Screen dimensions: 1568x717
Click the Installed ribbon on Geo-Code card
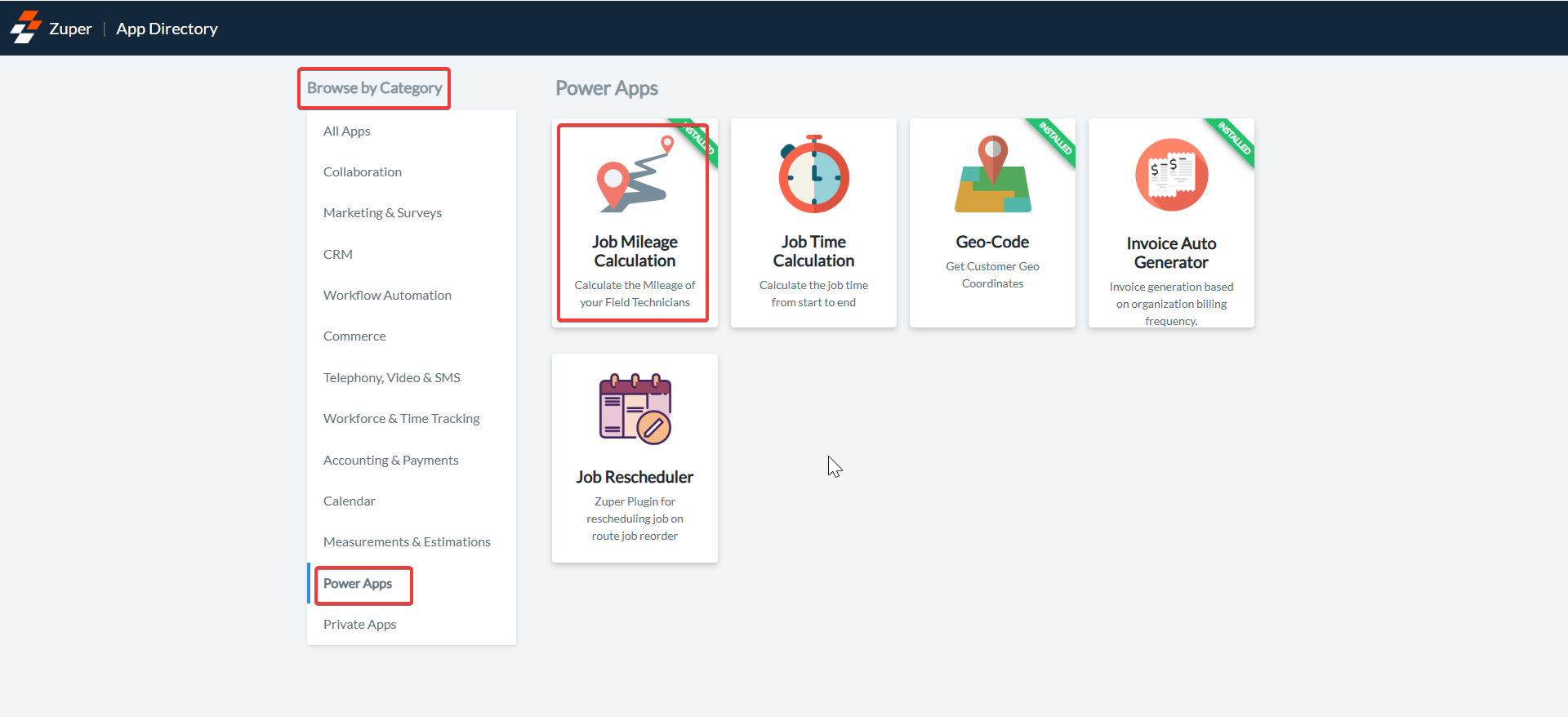click(x=1053, y=140)
